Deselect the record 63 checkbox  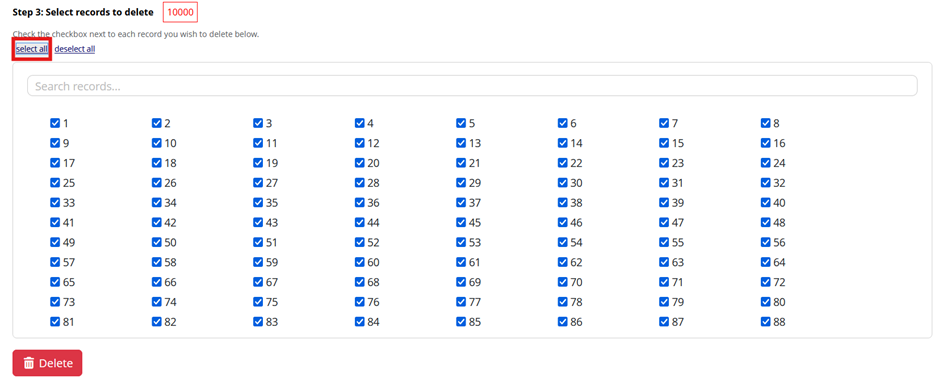664,262
